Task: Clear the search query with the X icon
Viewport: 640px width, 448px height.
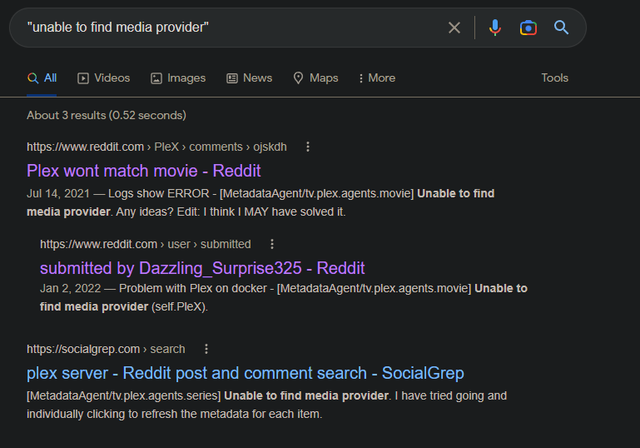Action: 454,28
